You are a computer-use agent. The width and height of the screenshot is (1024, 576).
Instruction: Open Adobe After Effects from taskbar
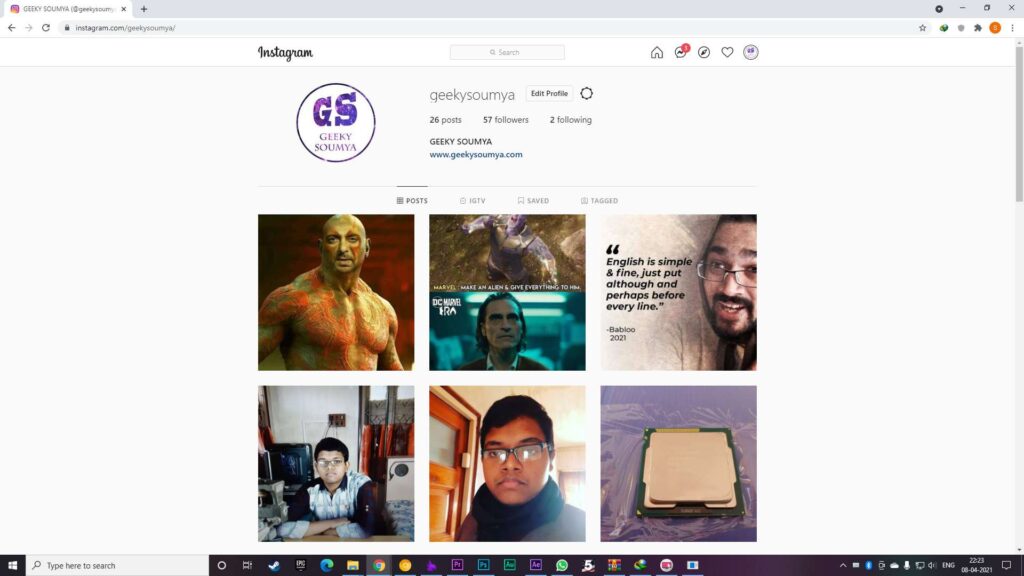[x=536, y=565]
